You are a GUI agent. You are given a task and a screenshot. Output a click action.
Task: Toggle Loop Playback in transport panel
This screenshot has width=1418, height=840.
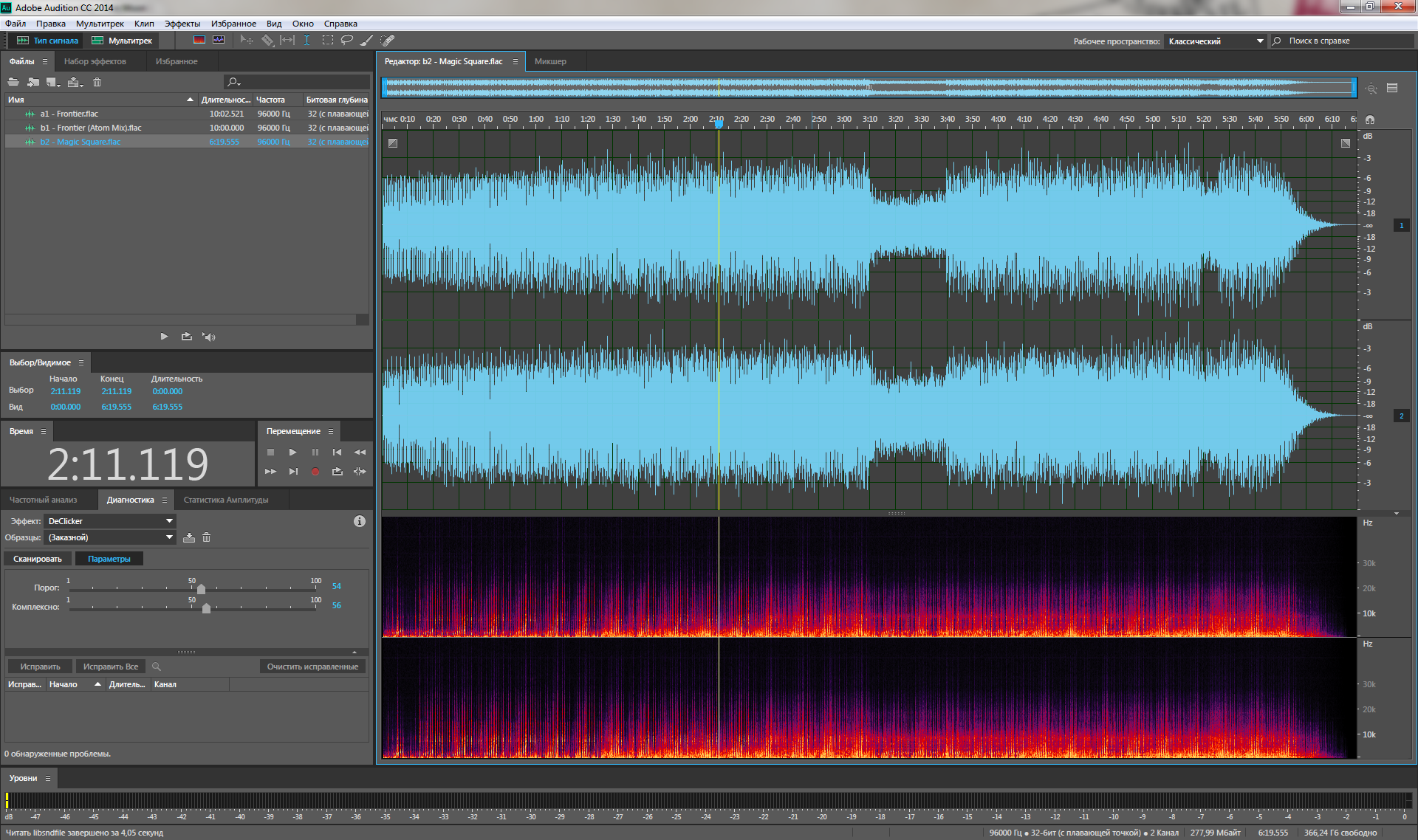point(338,471)
